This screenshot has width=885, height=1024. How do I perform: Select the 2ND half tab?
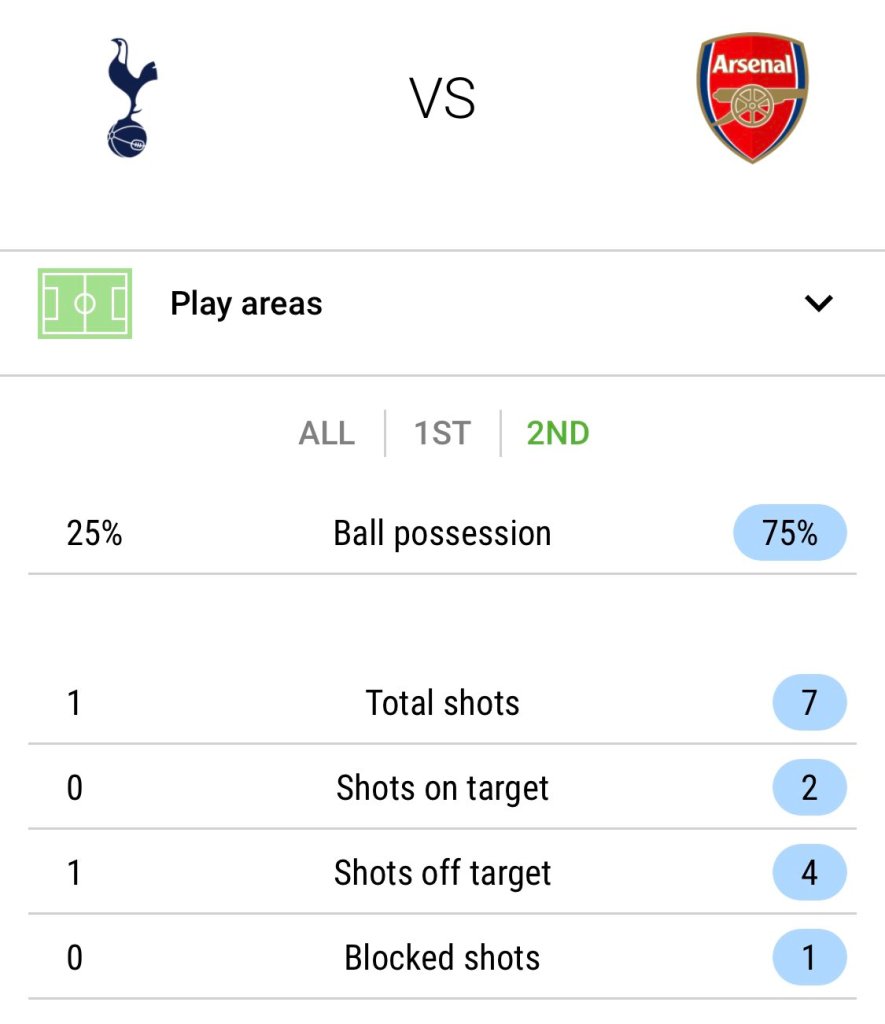(x=558, y=433)
